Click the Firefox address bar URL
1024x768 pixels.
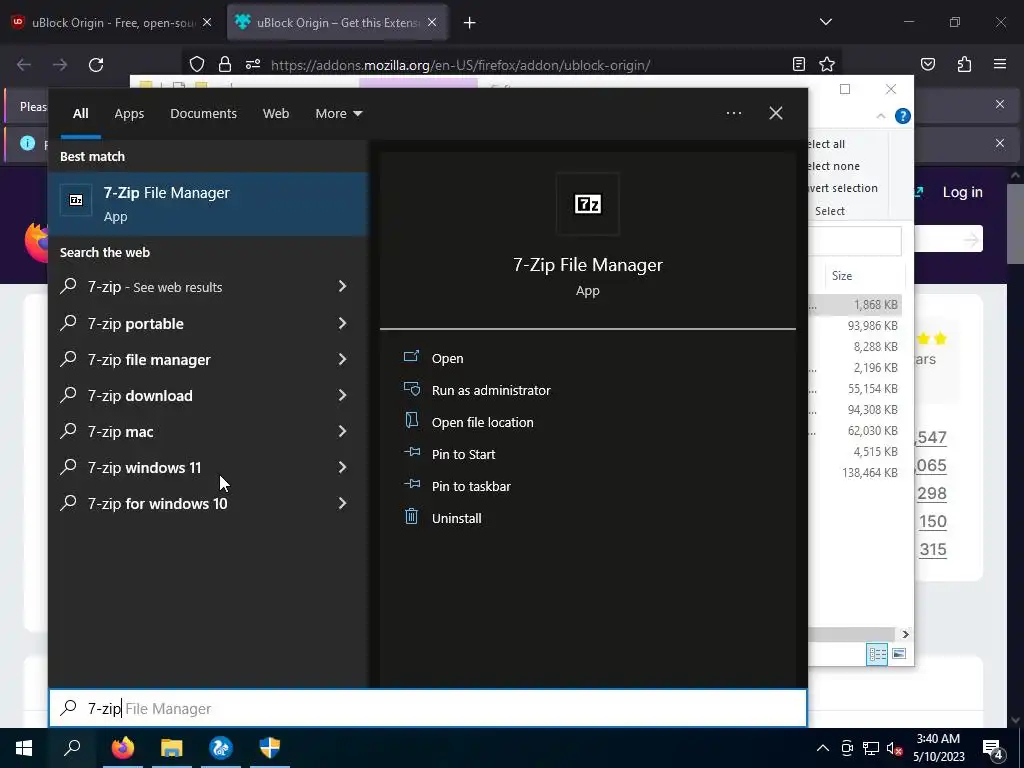click(460, 65)
